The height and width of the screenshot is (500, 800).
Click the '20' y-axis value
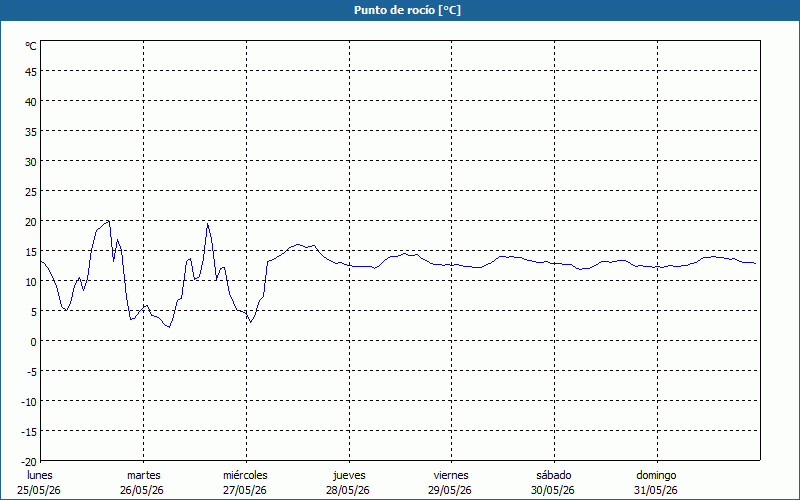(x=31, y=222)
